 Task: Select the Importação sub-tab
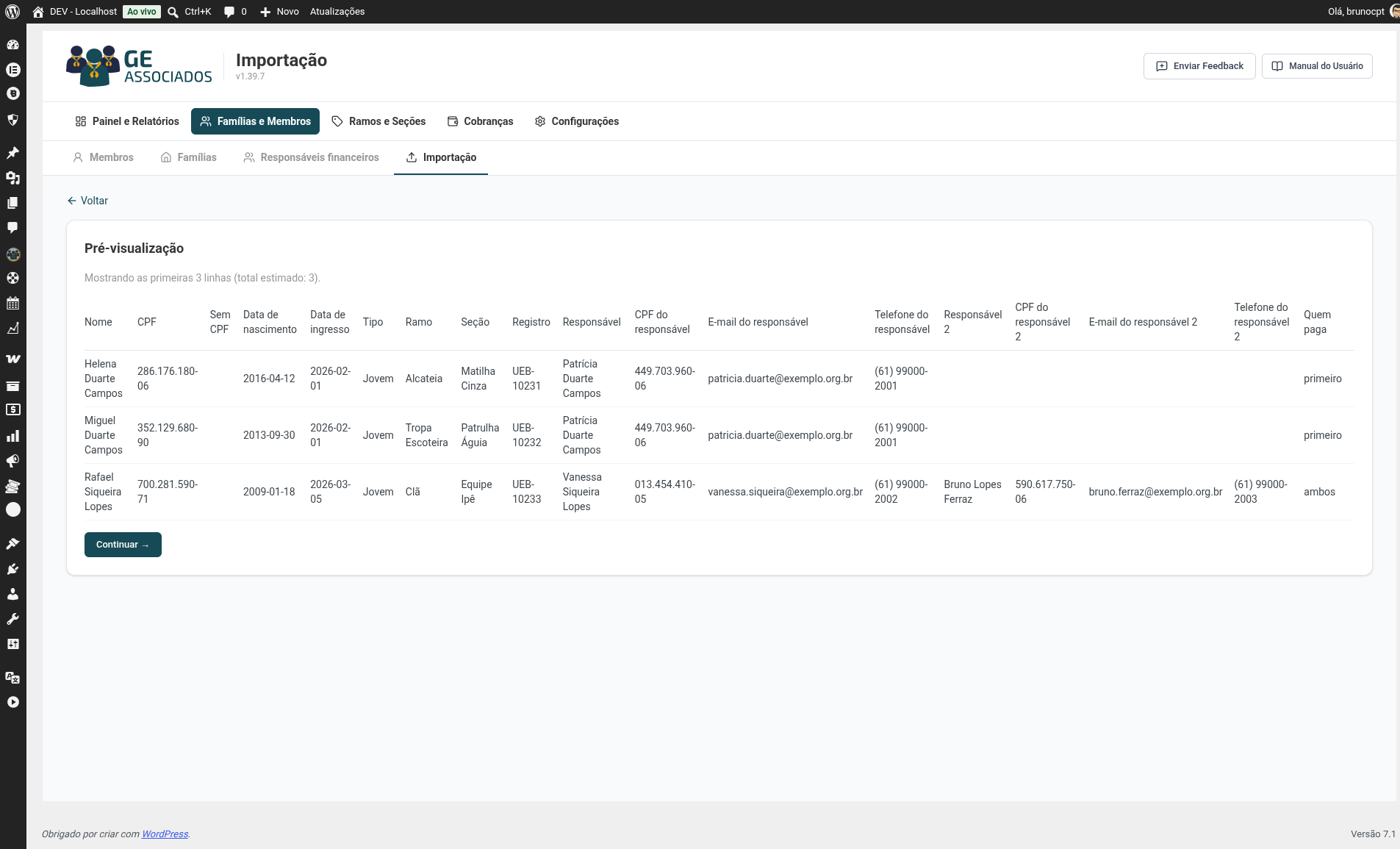[441, 157]
